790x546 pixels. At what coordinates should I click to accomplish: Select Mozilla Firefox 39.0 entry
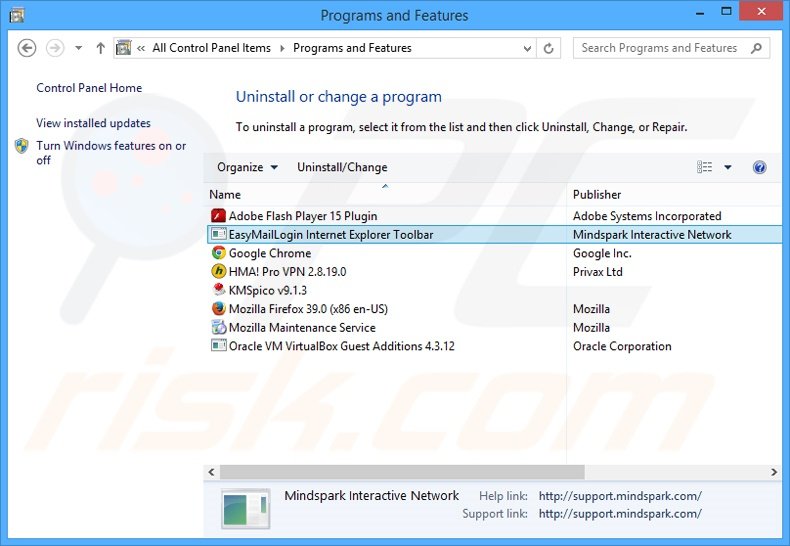[308, 309]
